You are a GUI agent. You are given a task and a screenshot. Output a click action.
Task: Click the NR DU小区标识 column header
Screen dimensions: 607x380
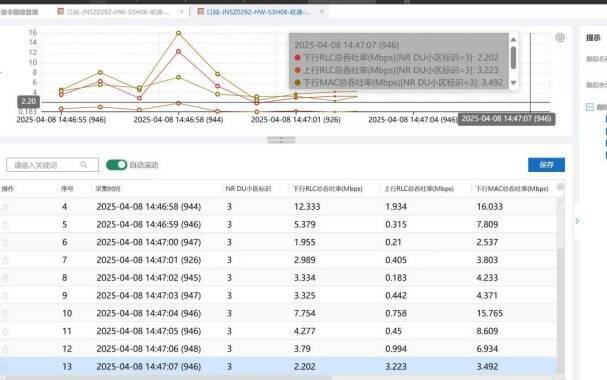click(248, 189)
